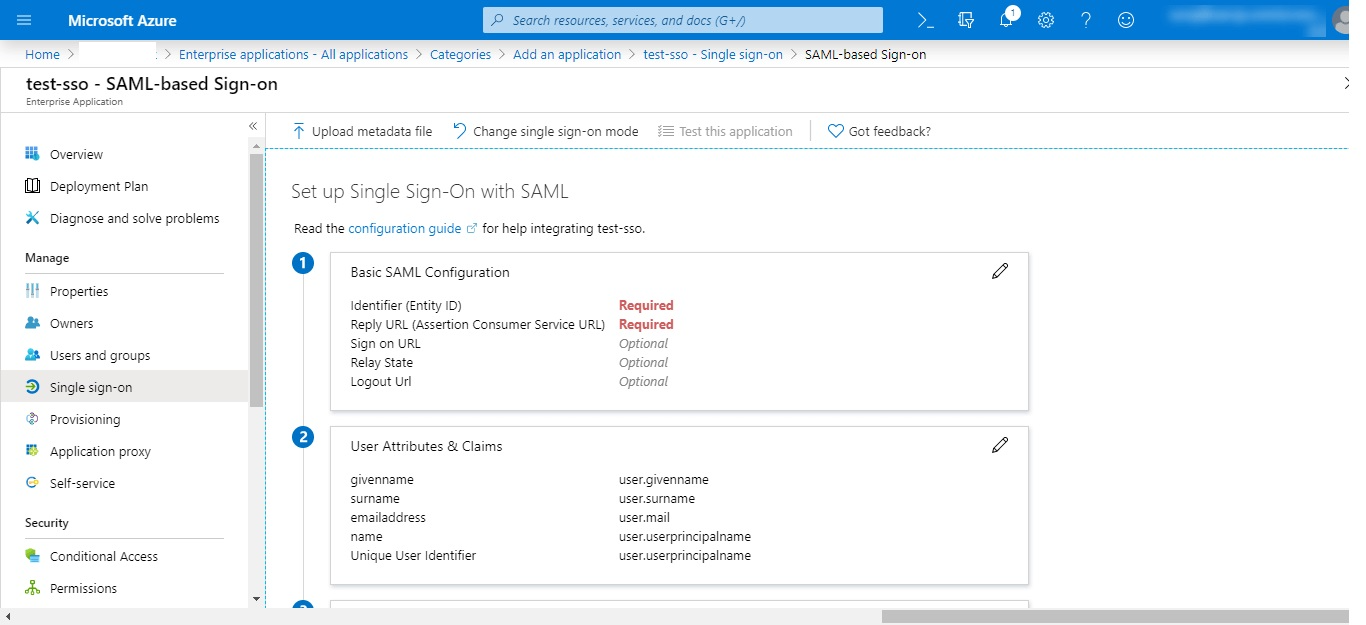Click Change single sign-on mode

545,131
